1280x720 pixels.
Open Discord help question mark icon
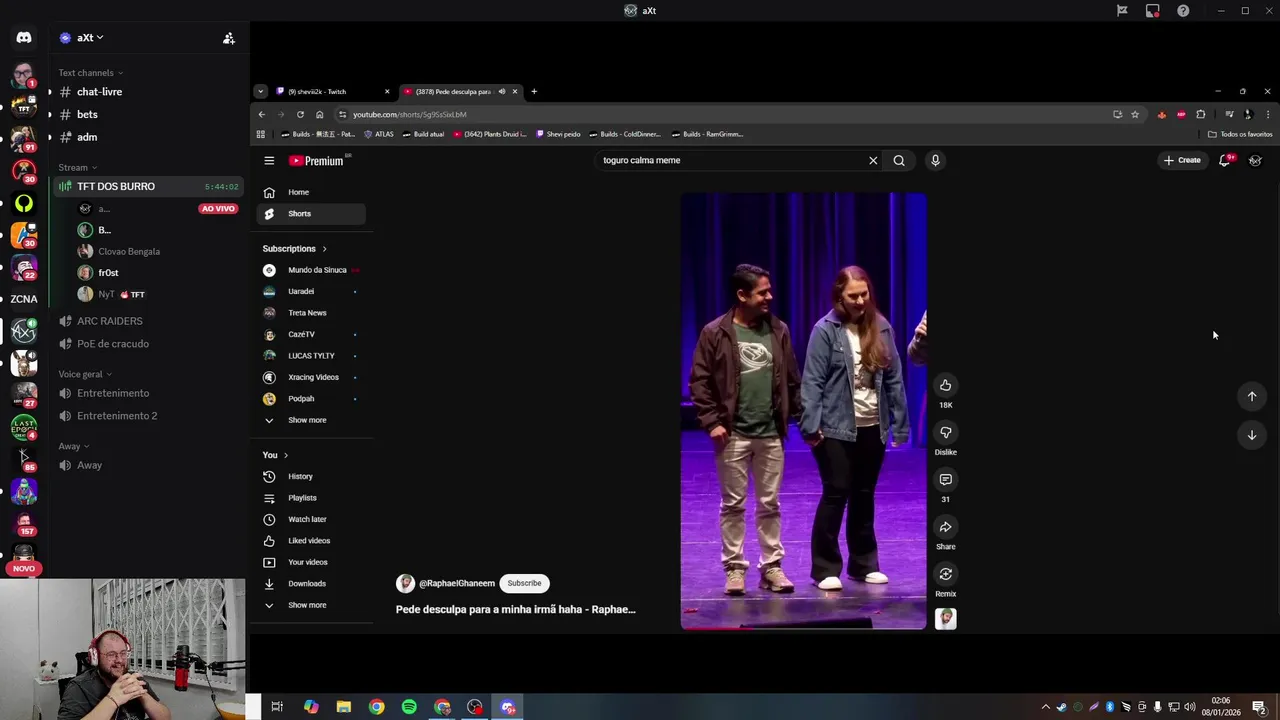pos(1183,11)
